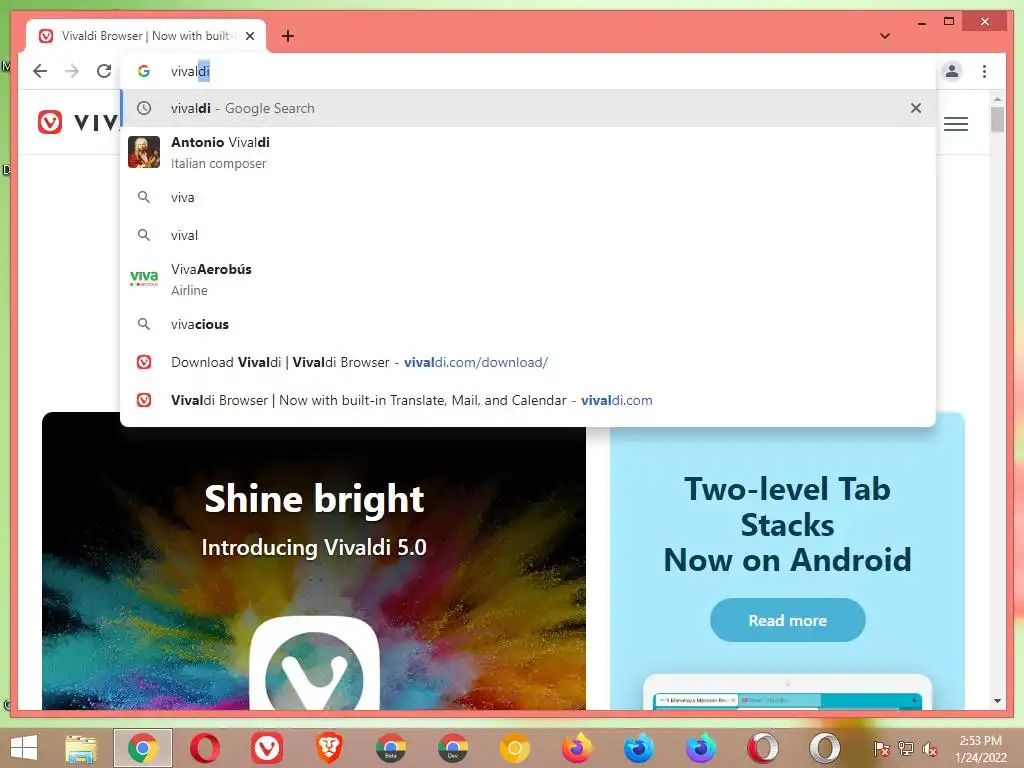Click the Read more button
This screenshot has height=768, width=1024.
pos(788,620)
